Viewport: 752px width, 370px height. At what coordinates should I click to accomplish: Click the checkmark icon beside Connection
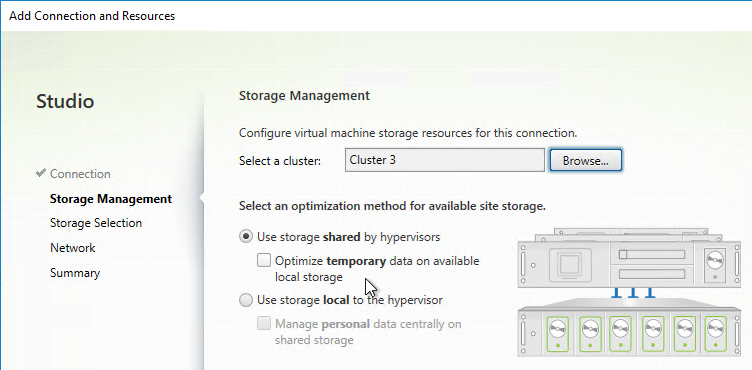(41, 173)
